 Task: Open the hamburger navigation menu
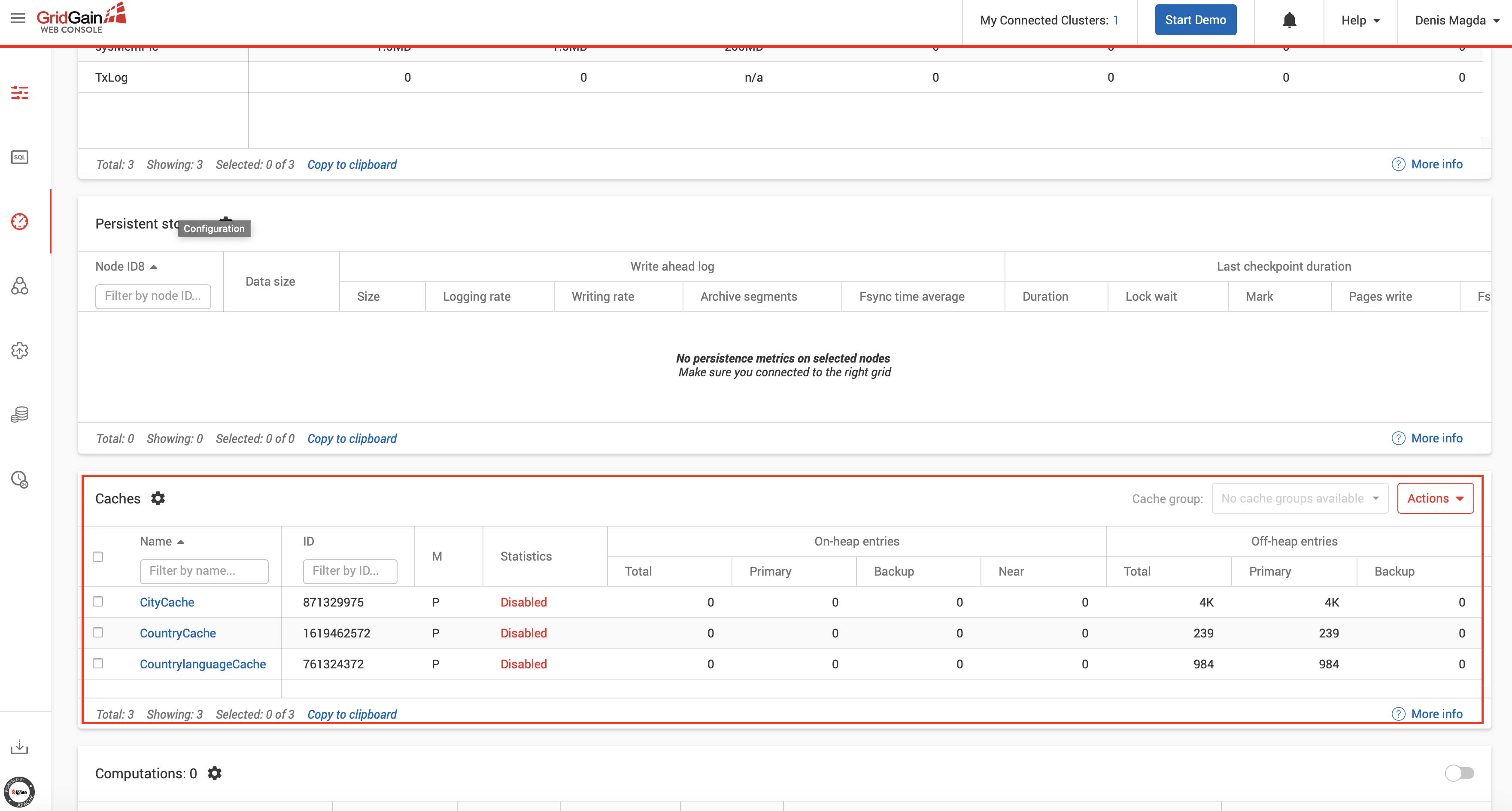(x=18, y=18)
